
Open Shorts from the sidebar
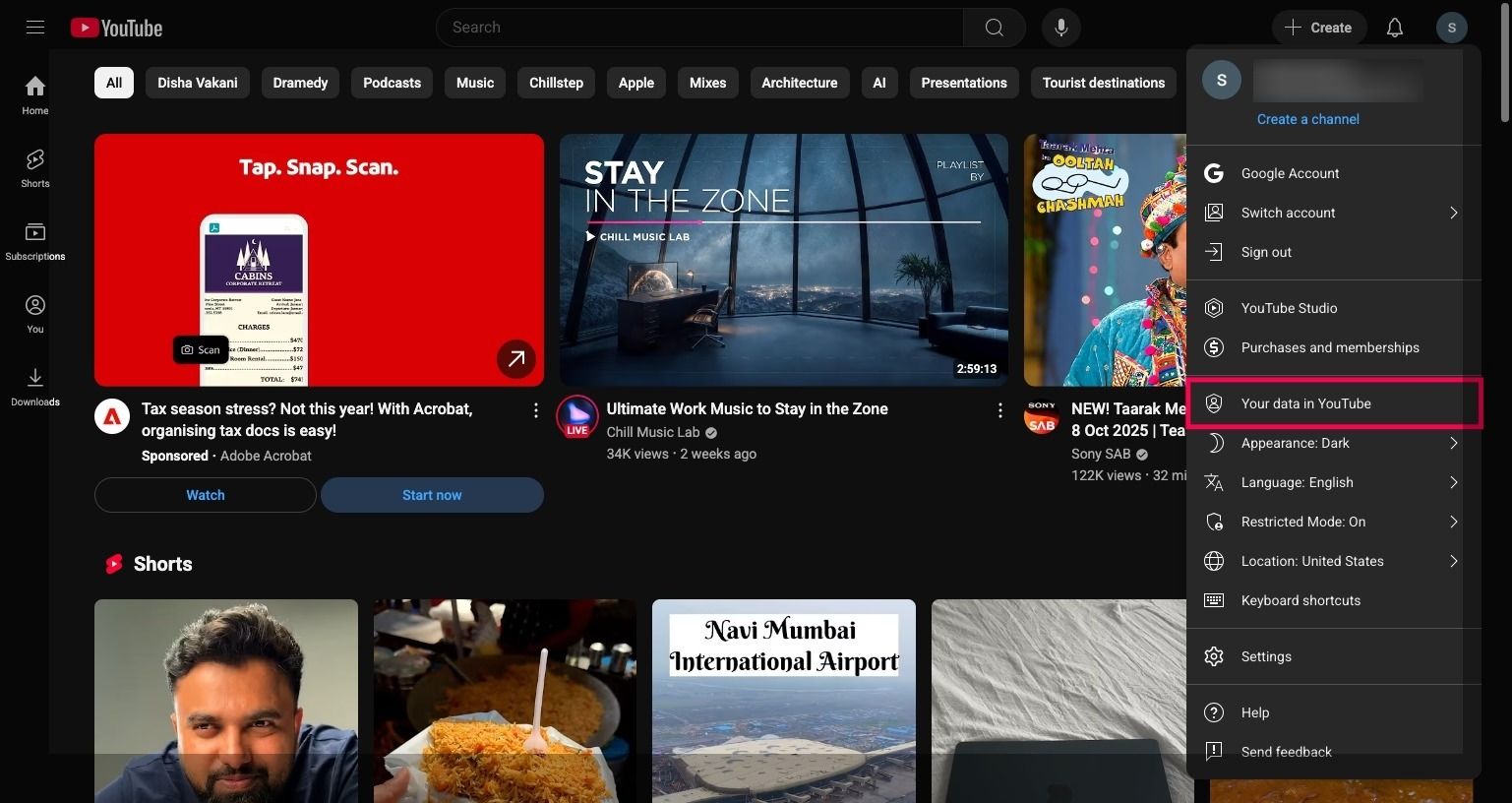click(x=35, y=168)
